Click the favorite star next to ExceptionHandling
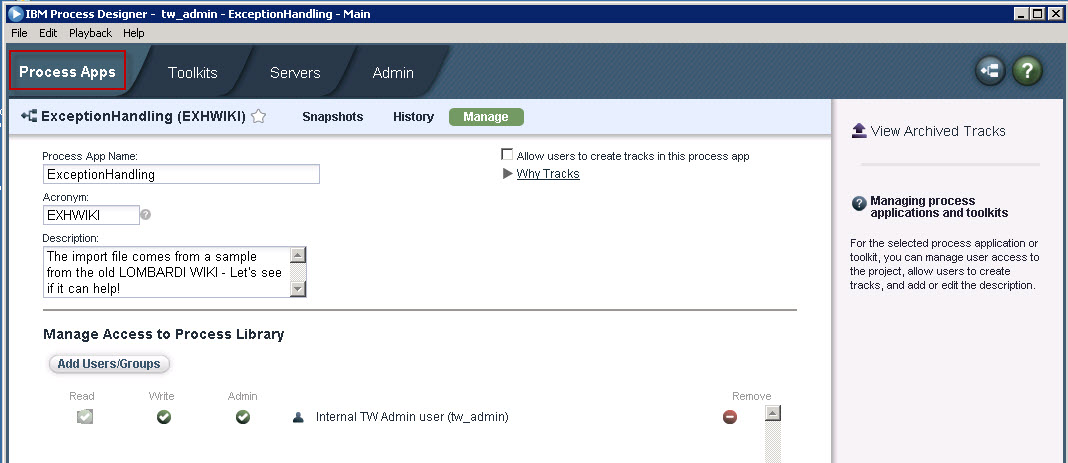This screenshot has height=463, width=1068. 259,117
